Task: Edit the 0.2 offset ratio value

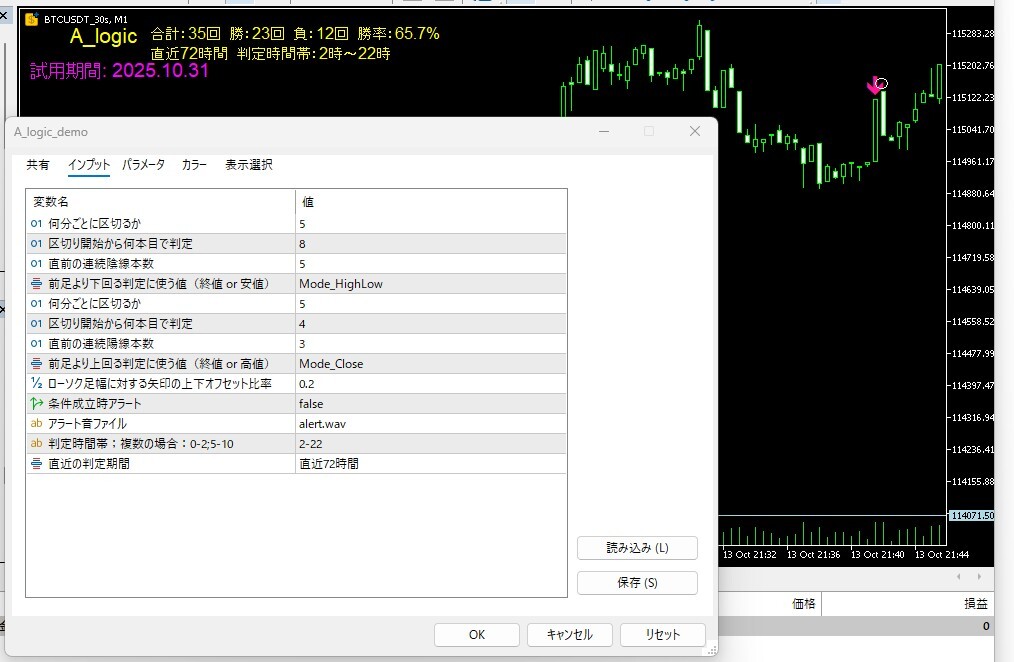Action: click(431, 384)
